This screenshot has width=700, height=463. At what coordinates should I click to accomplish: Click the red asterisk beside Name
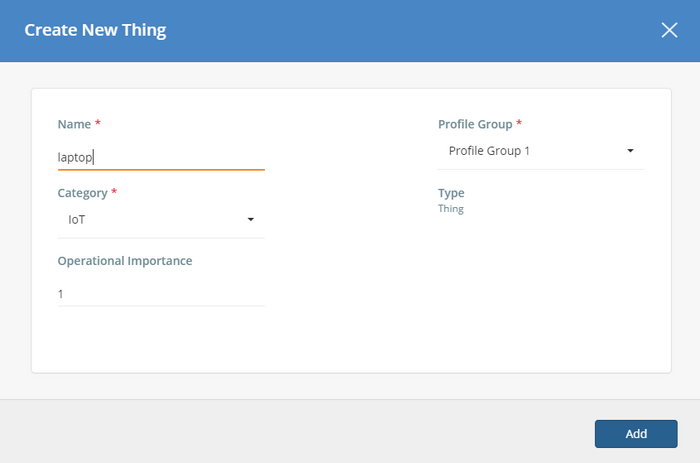98,122
